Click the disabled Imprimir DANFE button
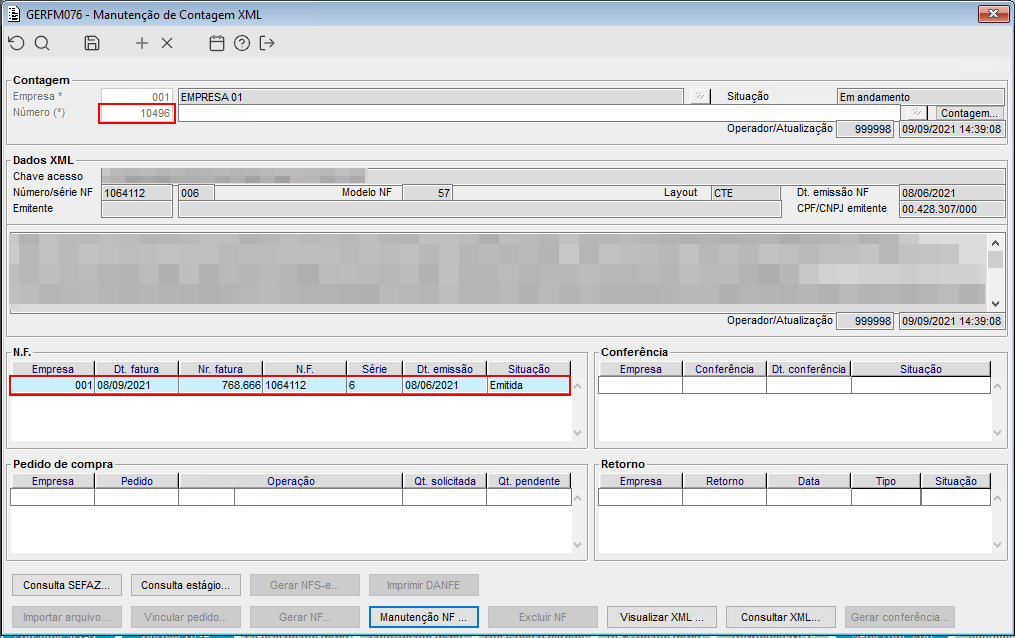 (424, 585)
